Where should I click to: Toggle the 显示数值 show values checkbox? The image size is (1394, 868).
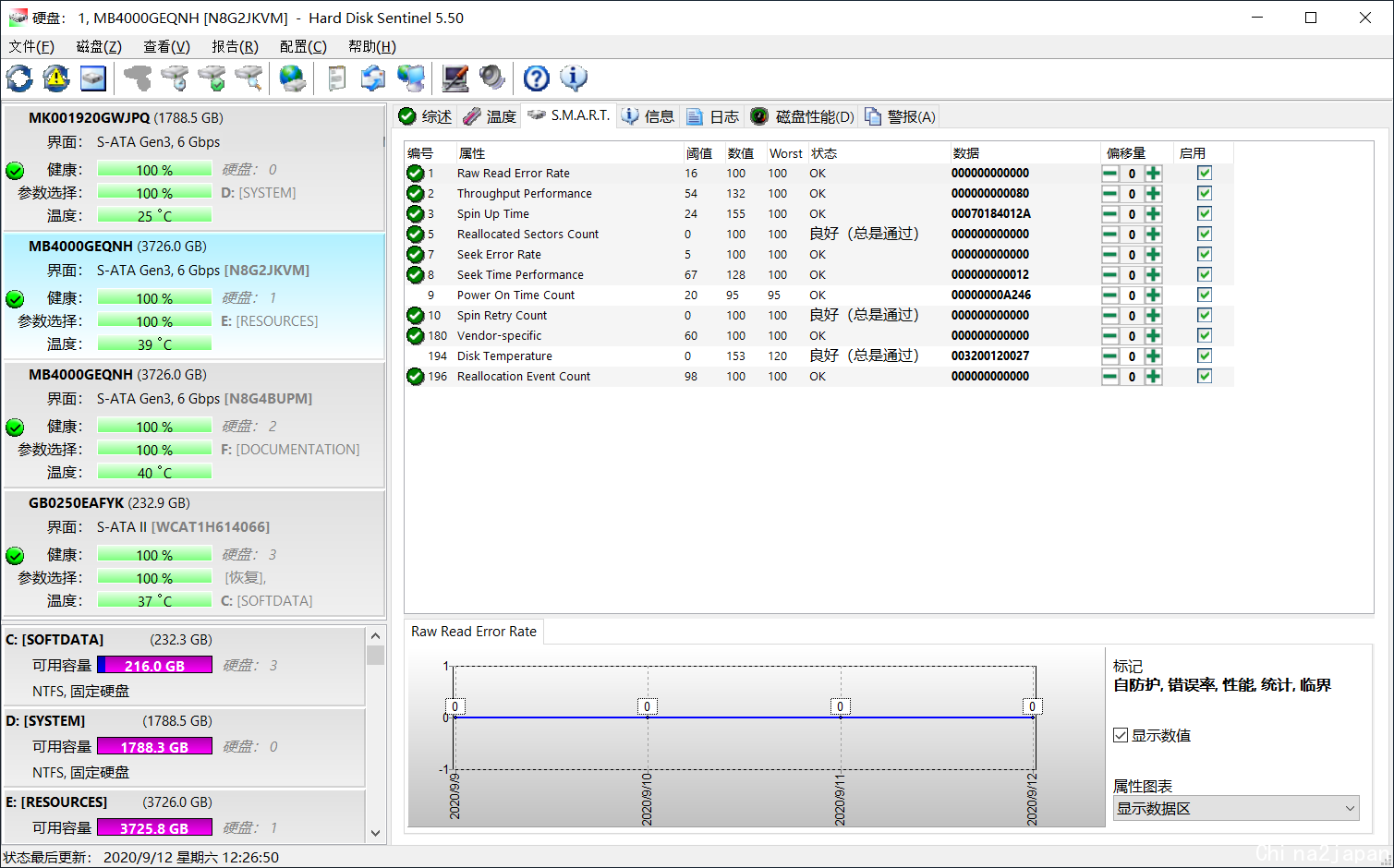[x=1121, y=736]
